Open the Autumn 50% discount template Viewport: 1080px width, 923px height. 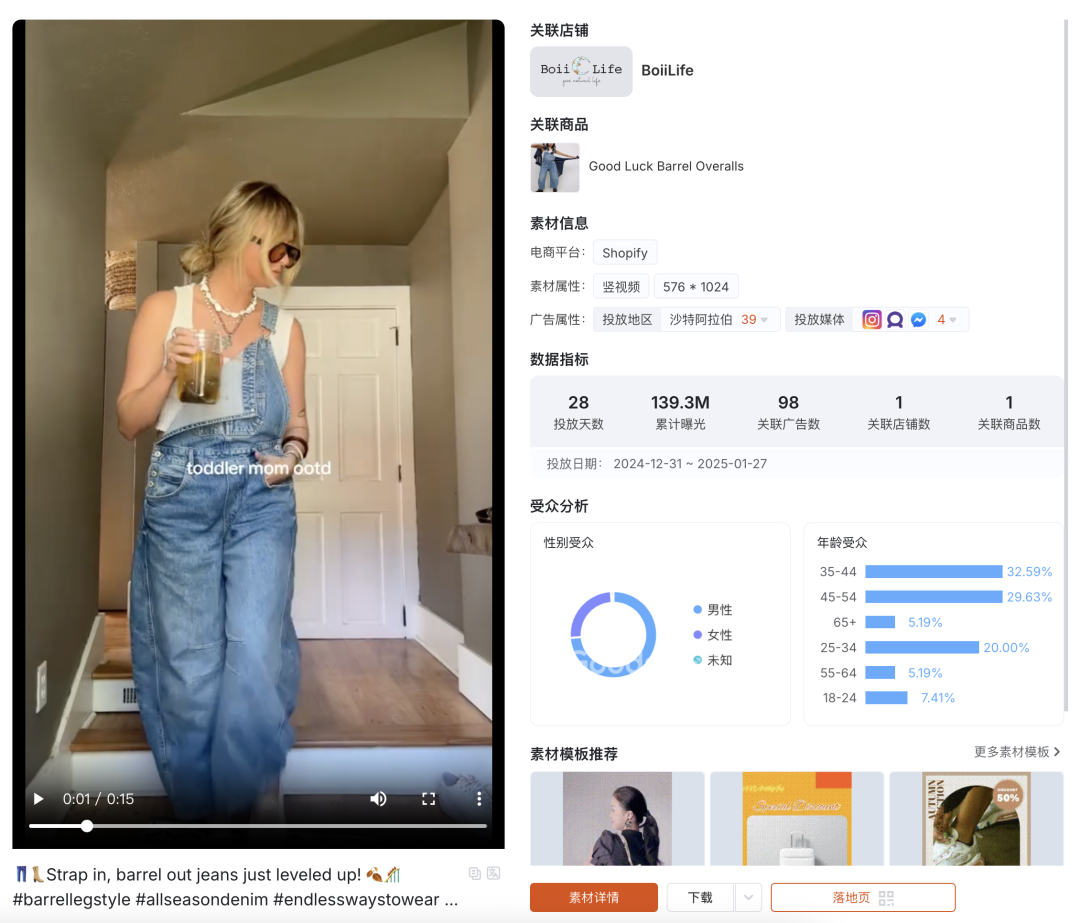click(x=976, y=819)
